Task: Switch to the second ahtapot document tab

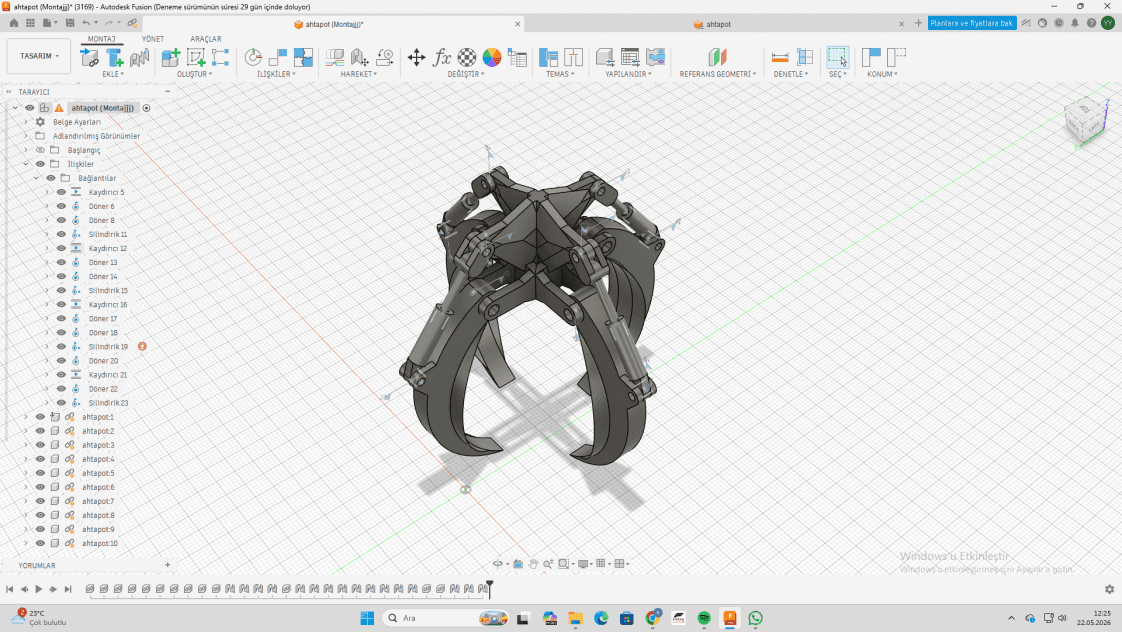Action: tap(718, 24)
